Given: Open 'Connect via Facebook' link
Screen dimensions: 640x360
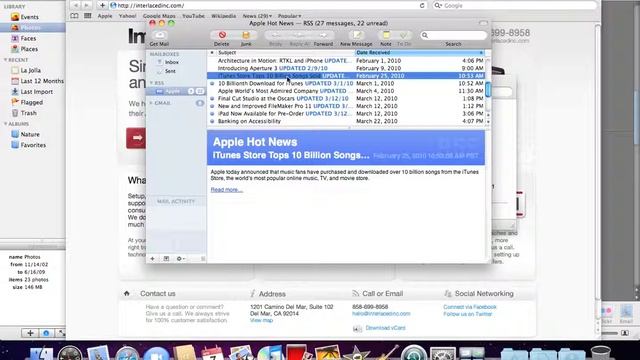Looking at the screenshot, I should pyautogui.click(x=470, y=307).
